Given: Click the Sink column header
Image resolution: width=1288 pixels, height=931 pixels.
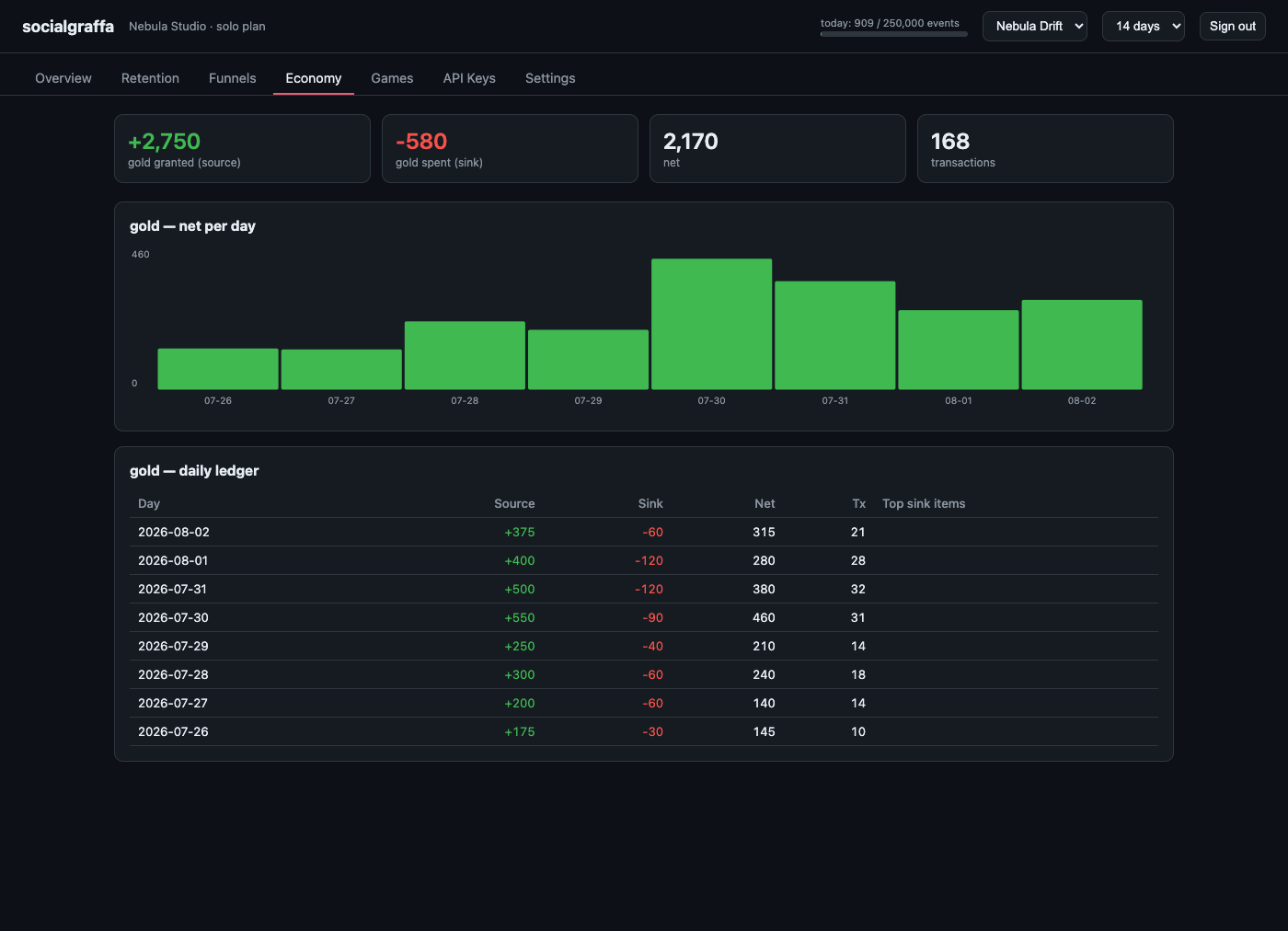Looking at the screenshot, I should (650, 503).
